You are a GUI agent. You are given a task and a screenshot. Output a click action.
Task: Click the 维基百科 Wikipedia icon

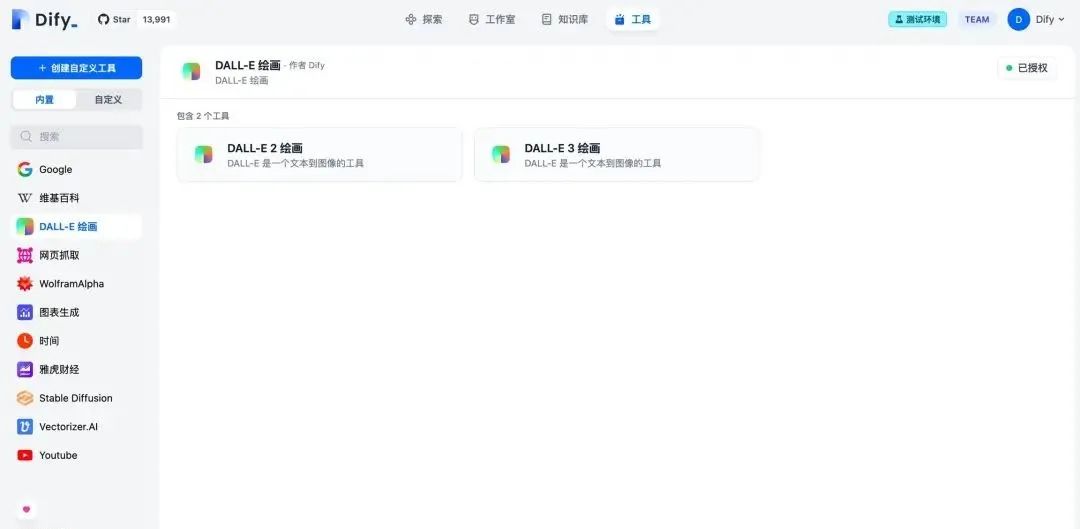coord(25,198)
